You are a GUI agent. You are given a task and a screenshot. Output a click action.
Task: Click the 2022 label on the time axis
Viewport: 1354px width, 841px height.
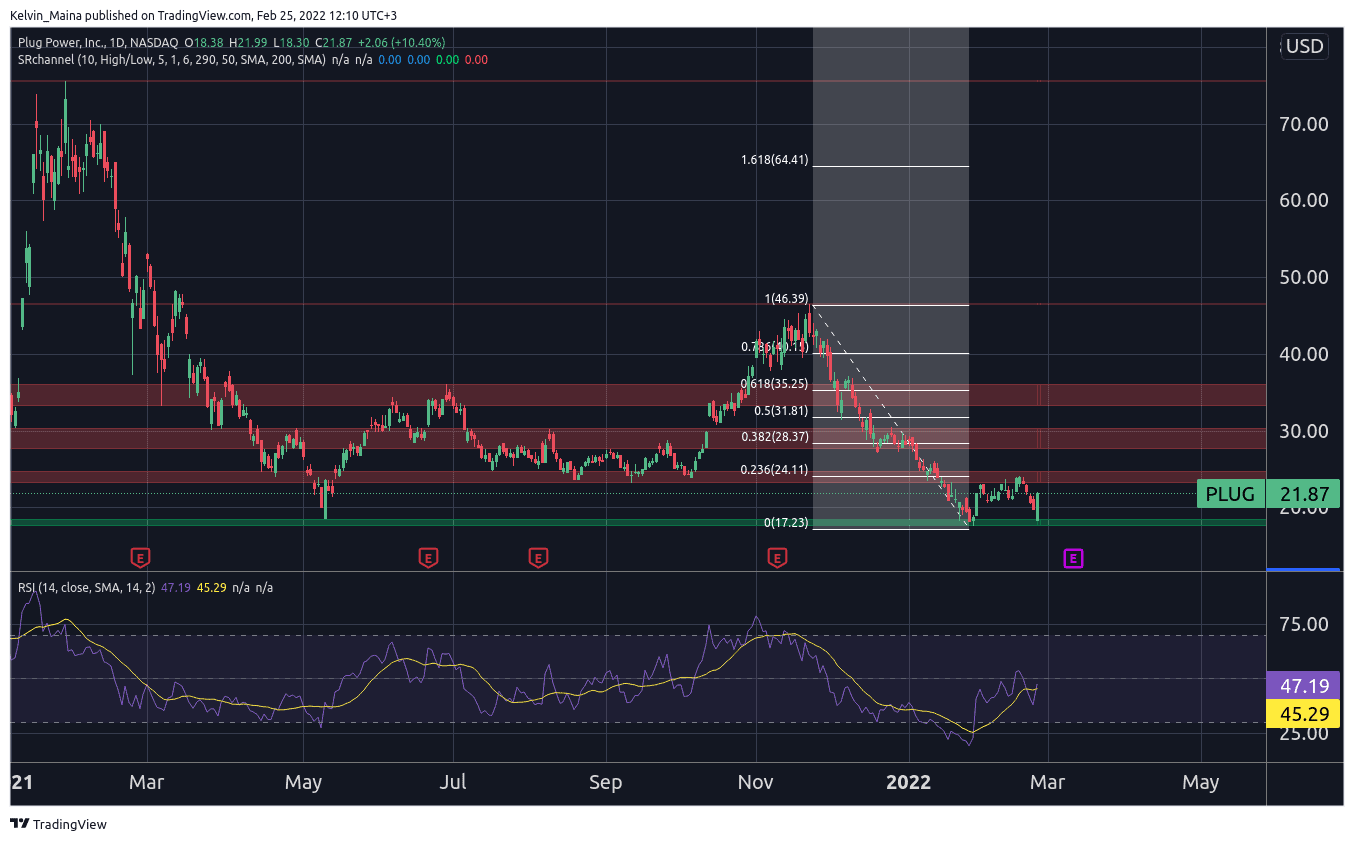[908, 783]
